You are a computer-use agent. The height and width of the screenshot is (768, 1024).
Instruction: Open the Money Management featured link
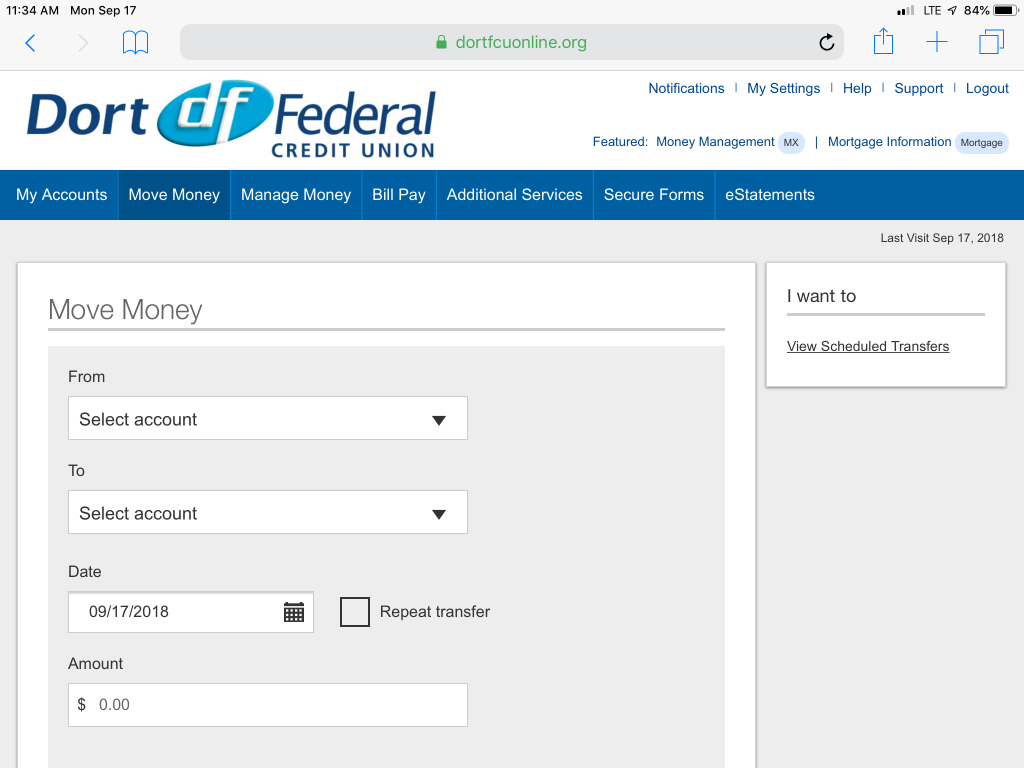715,142
